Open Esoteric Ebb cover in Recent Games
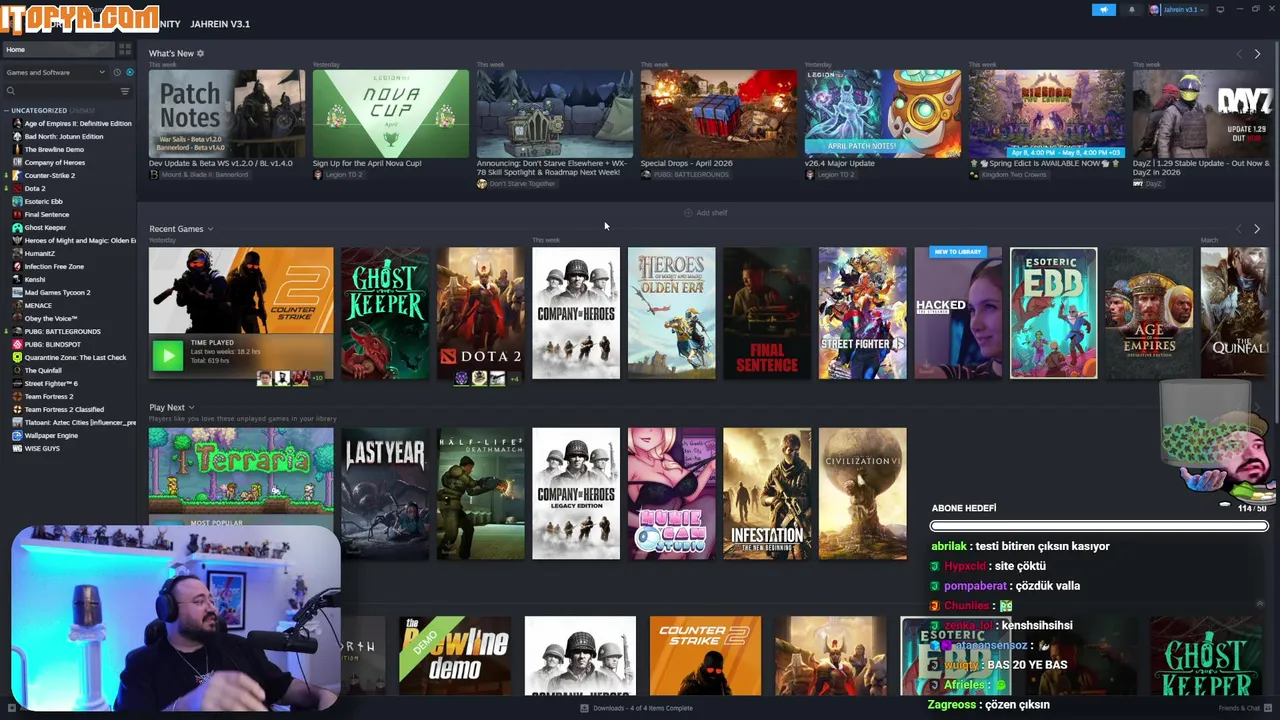Image resolution: width=1280 pixels, height=720 pixels. click(x=1054, y=313)
